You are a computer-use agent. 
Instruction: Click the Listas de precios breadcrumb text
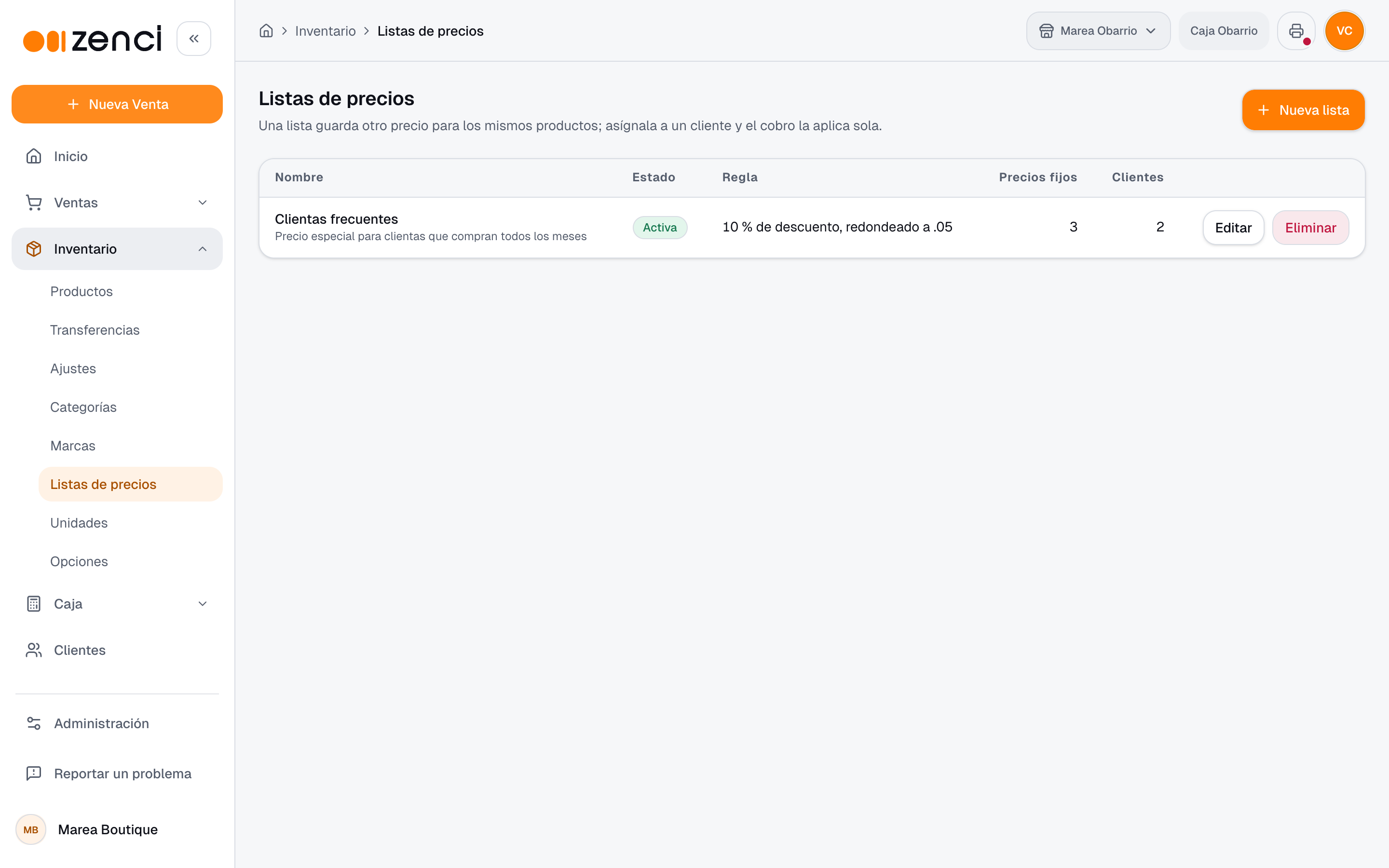[x=430, y=31]
